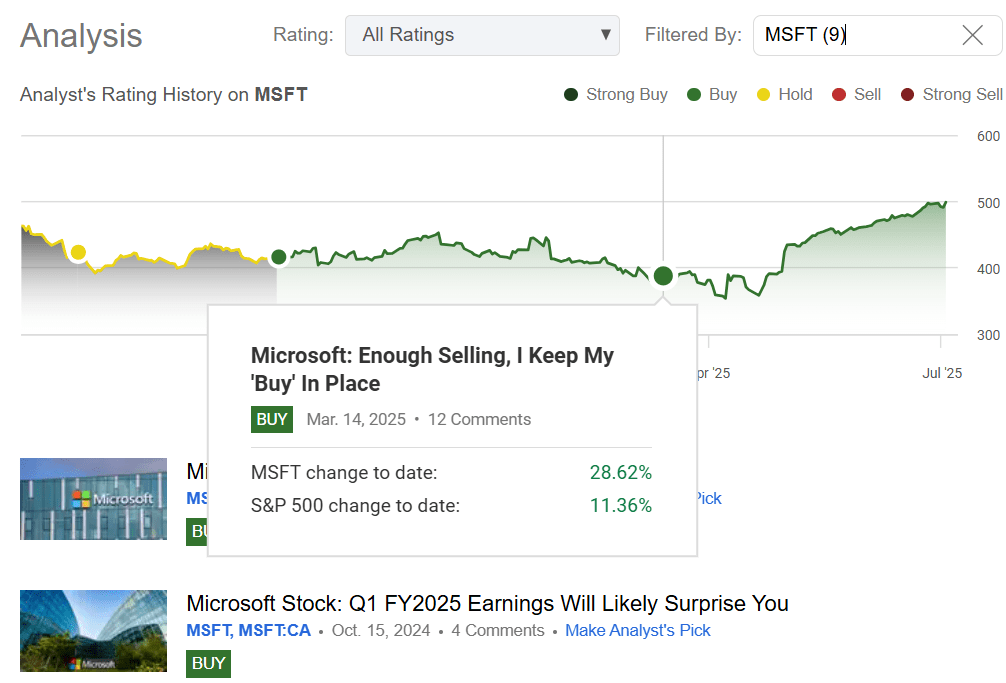Image resolution: width=1006 pixels, height=683 pixels.
Task: Open 'Microsoft Stock: Q1 FY2025 Earnings' article
Action: coord(487,603)
